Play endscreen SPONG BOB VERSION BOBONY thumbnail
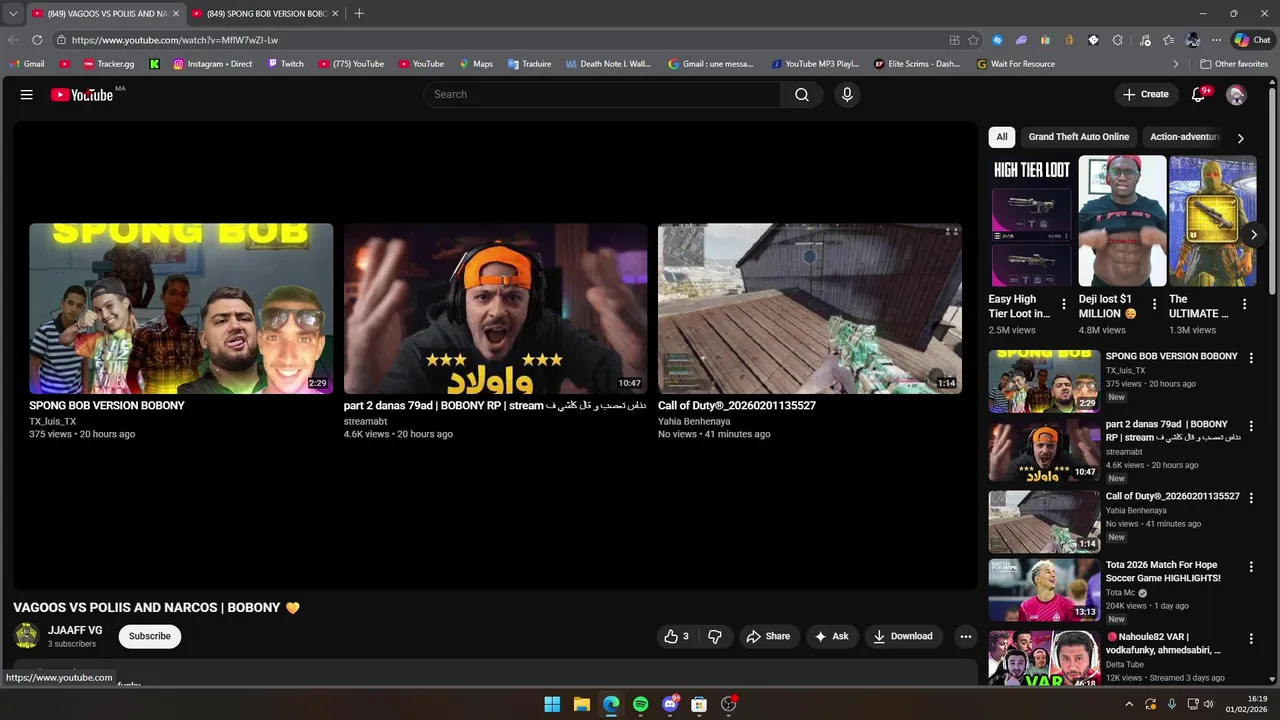 coord(181,308)
